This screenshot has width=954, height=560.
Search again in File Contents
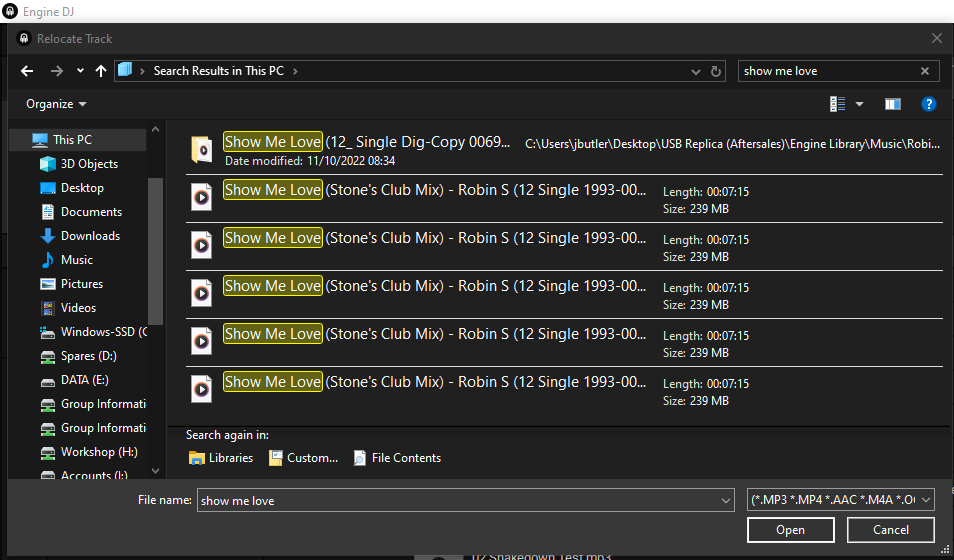(397, 458)
